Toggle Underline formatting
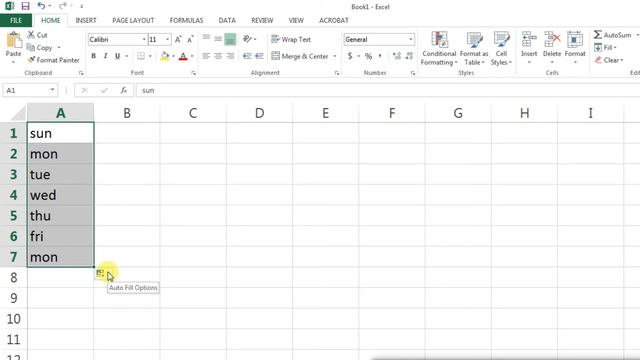The height and width of the screenshot is (360, 640). click(118, 56)
